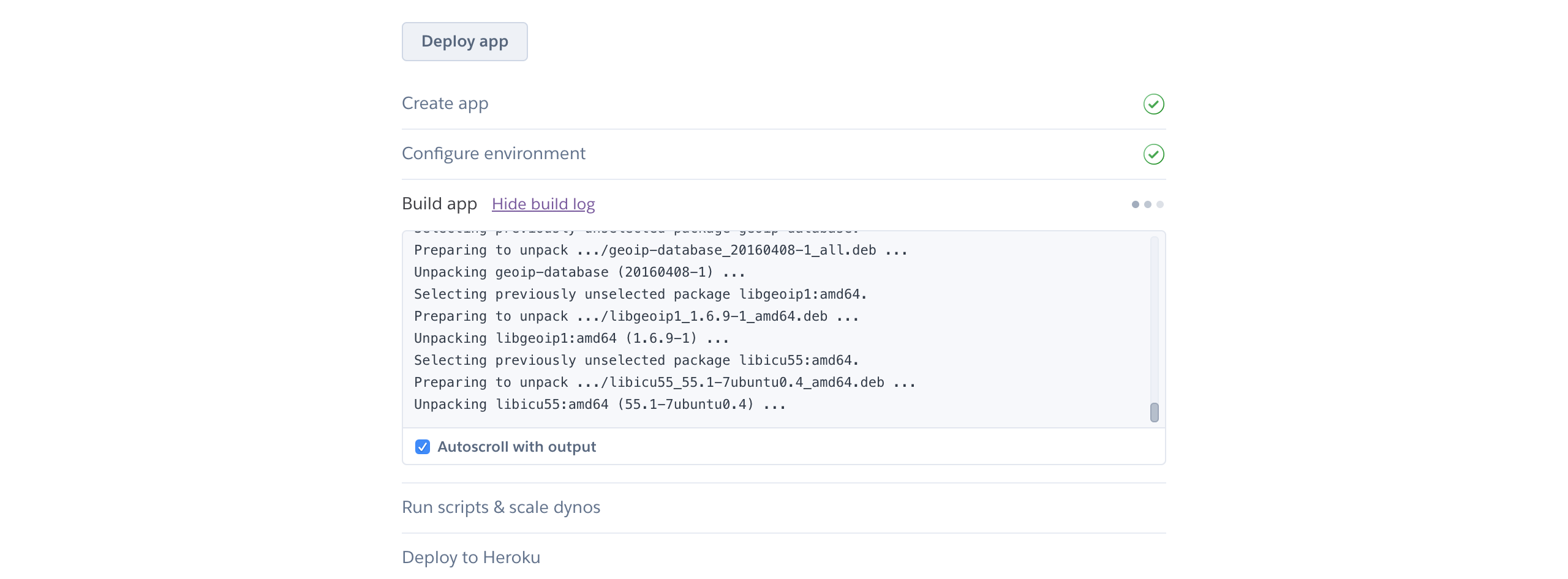Viewport: 1568px width, 579px height.
Task: Click the green checkmark beside Configure environment
Action: click(x=1153, y=154)
